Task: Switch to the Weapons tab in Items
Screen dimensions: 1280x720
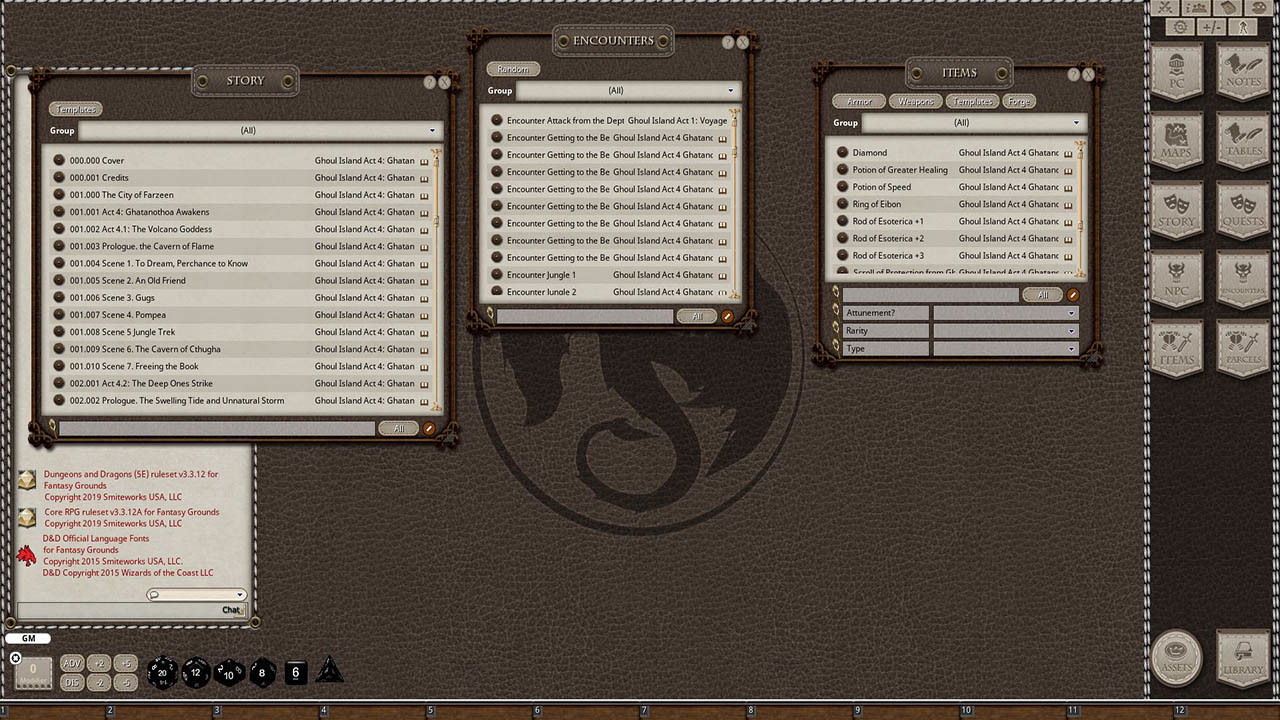Action: (915, 101)
